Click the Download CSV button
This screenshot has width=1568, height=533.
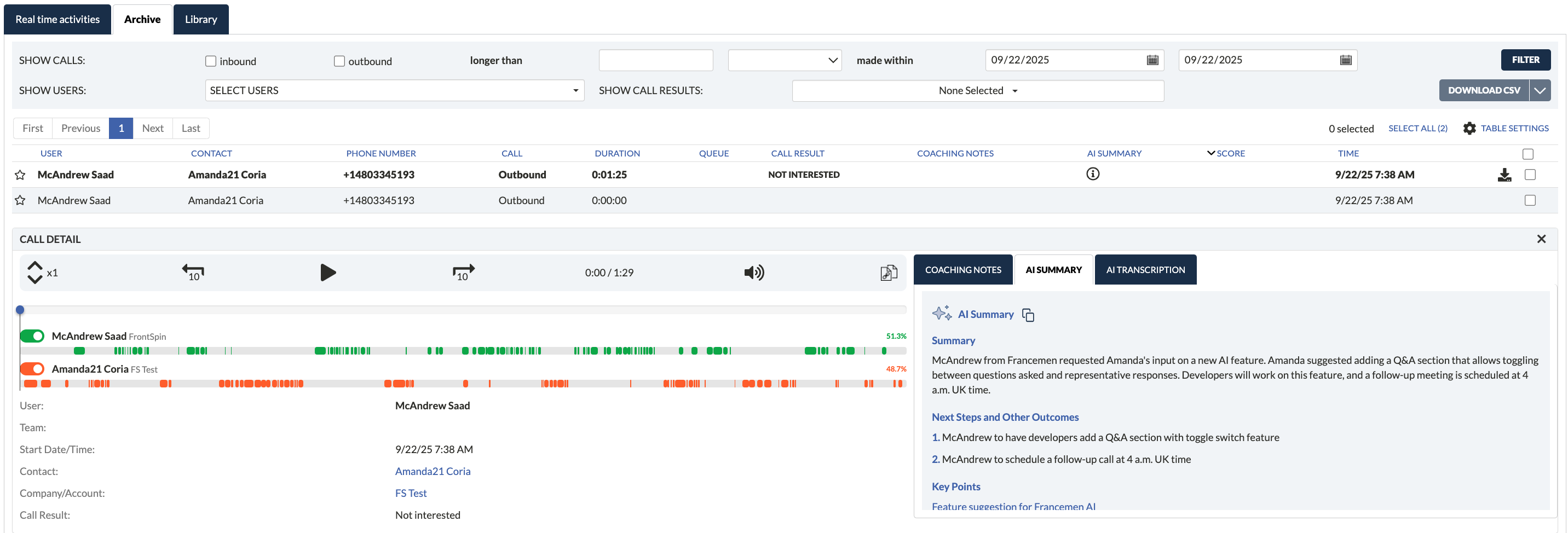pos(1484,91)
